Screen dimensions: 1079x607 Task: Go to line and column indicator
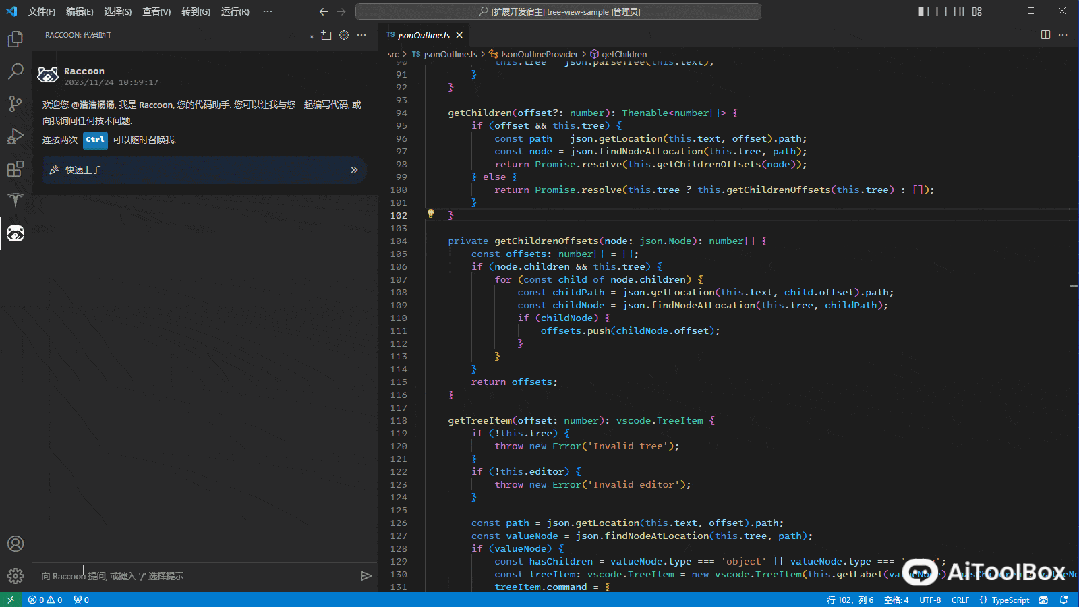[x=850, y=600]
